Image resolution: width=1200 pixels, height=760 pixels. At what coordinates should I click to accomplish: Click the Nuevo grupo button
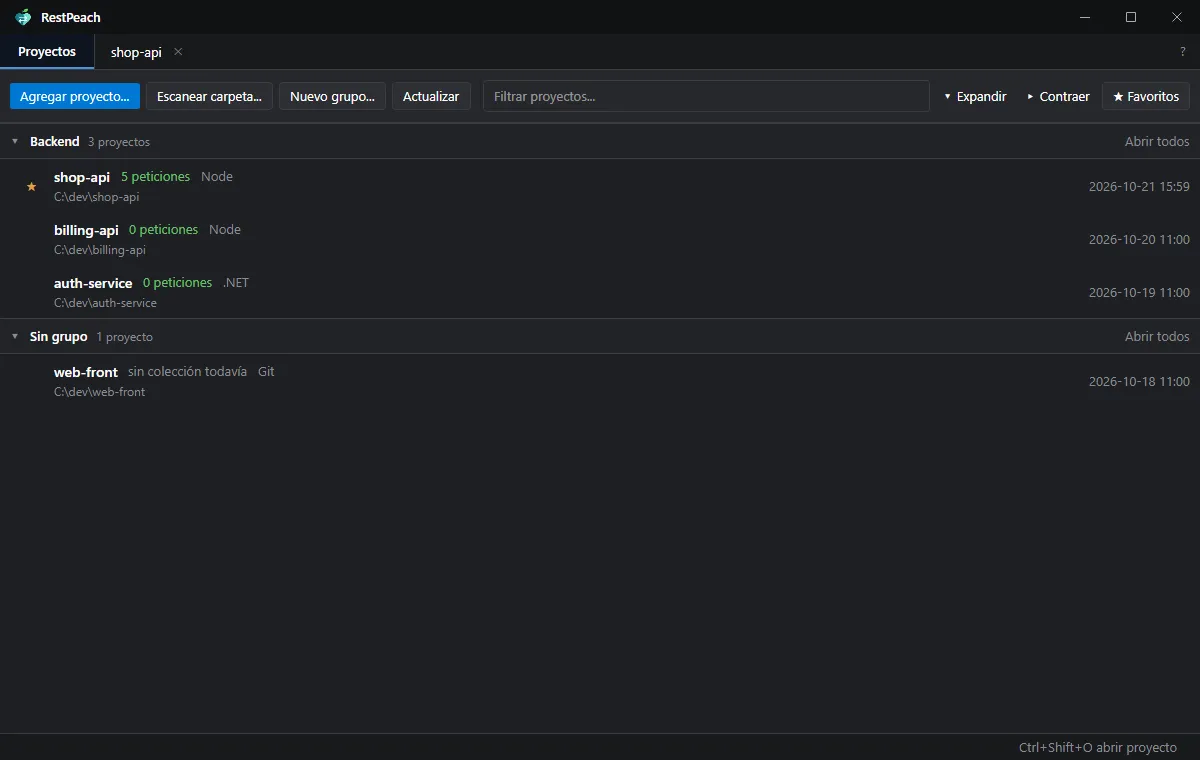[332, 96]
